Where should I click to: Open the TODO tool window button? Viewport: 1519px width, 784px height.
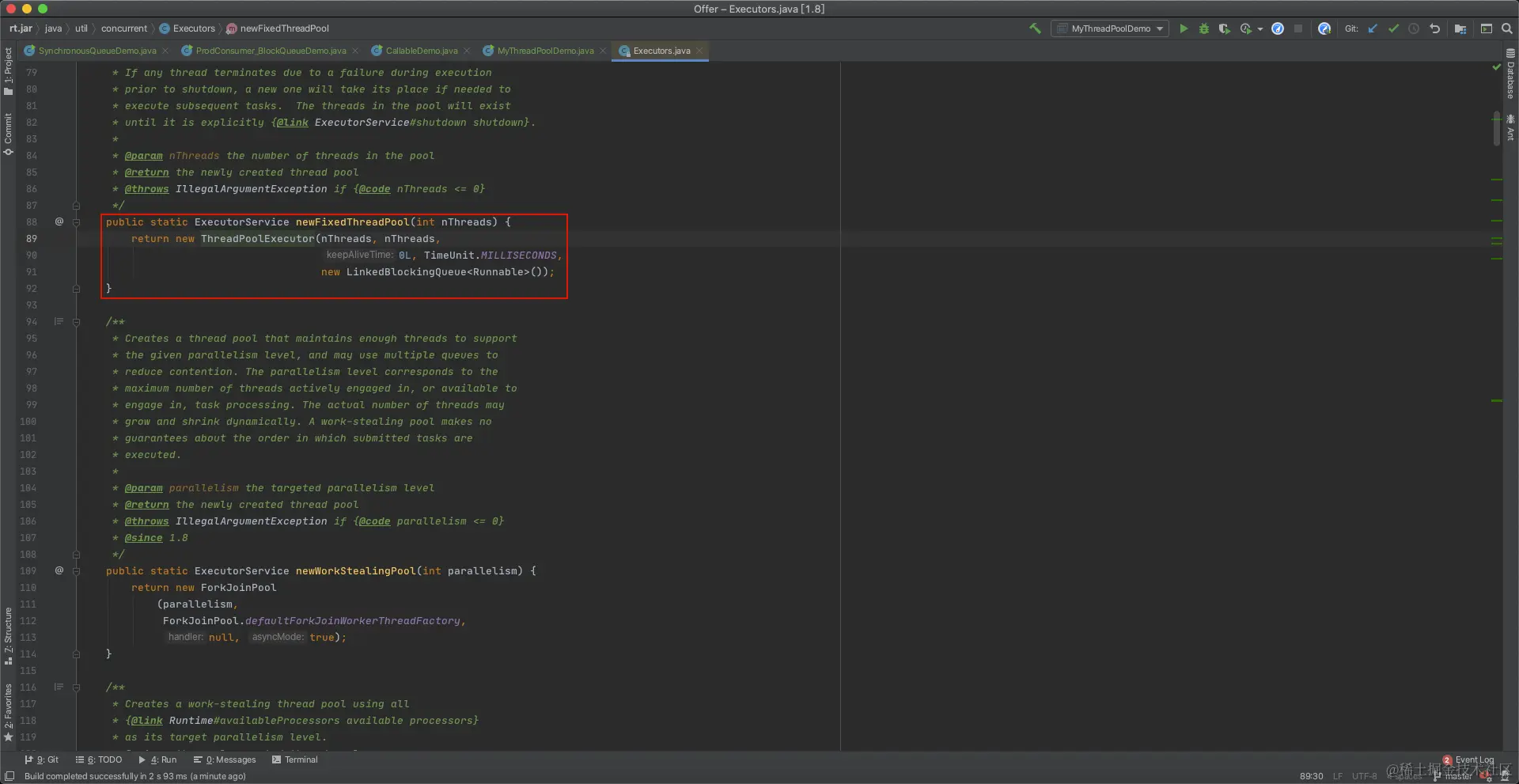tap(99, 759)
